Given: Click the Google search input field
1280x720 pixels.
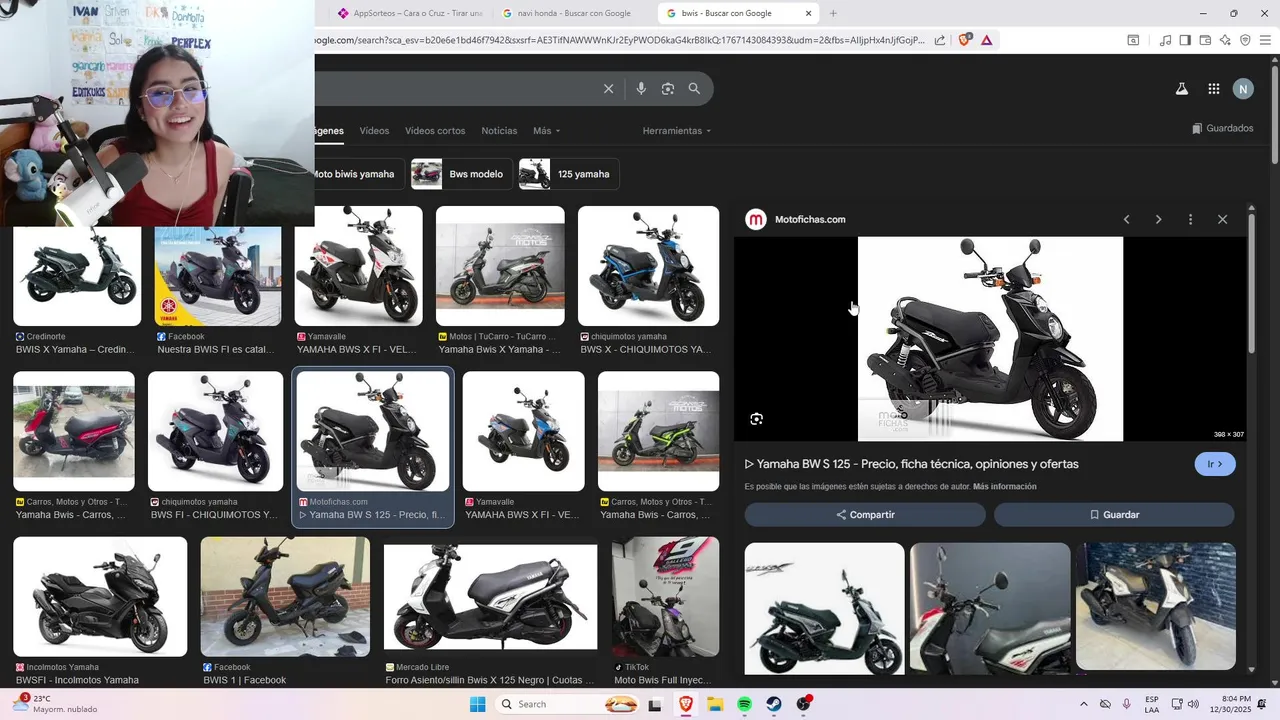Looking at the screenshot, I should (455, 89).
